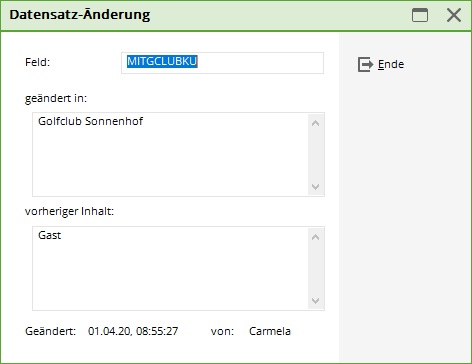472x364 pixels.
Task: Click the up arrow in the 'geändert in' scrollbar
Action: (x=315, y=123)
